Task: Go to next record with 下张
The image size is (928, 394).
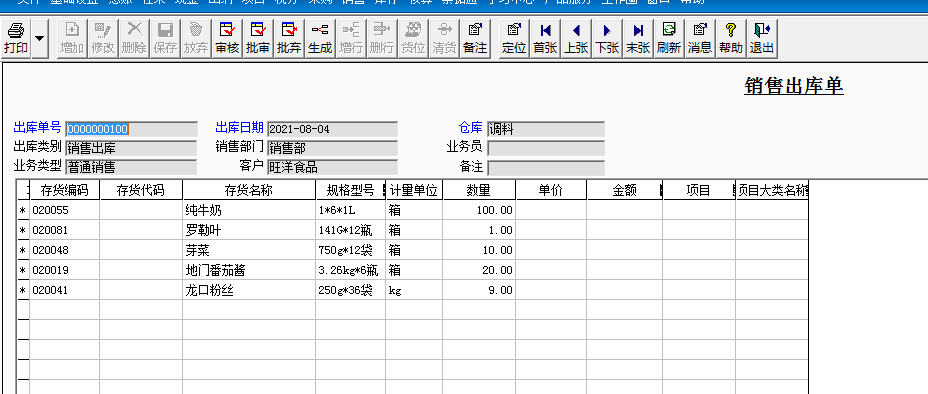Action: [607, 38]
